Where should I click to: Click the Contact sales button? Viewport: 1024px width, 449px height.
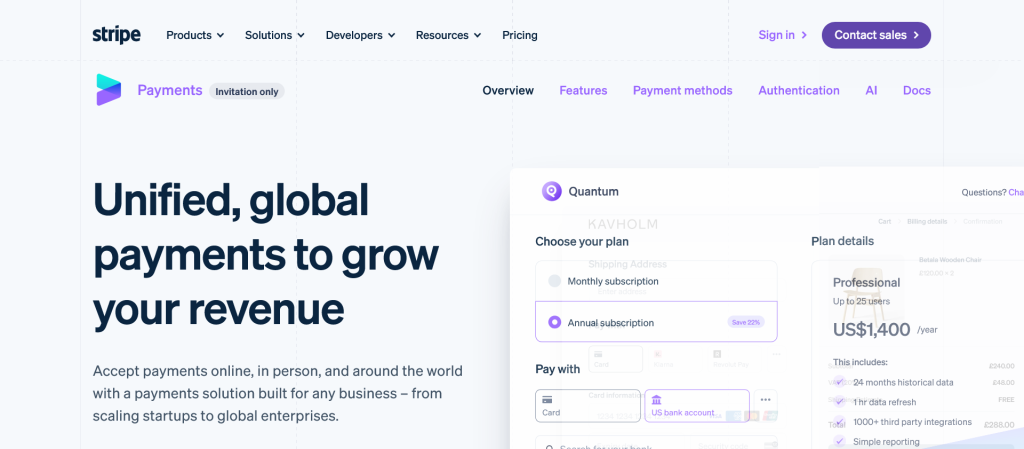point(876,35)
